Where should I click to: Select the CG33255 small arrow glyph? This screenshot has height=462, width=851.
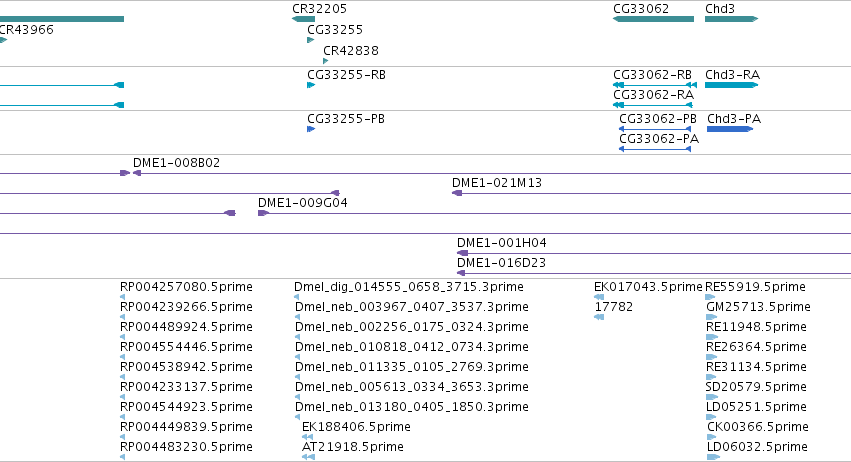pos(310,40)
